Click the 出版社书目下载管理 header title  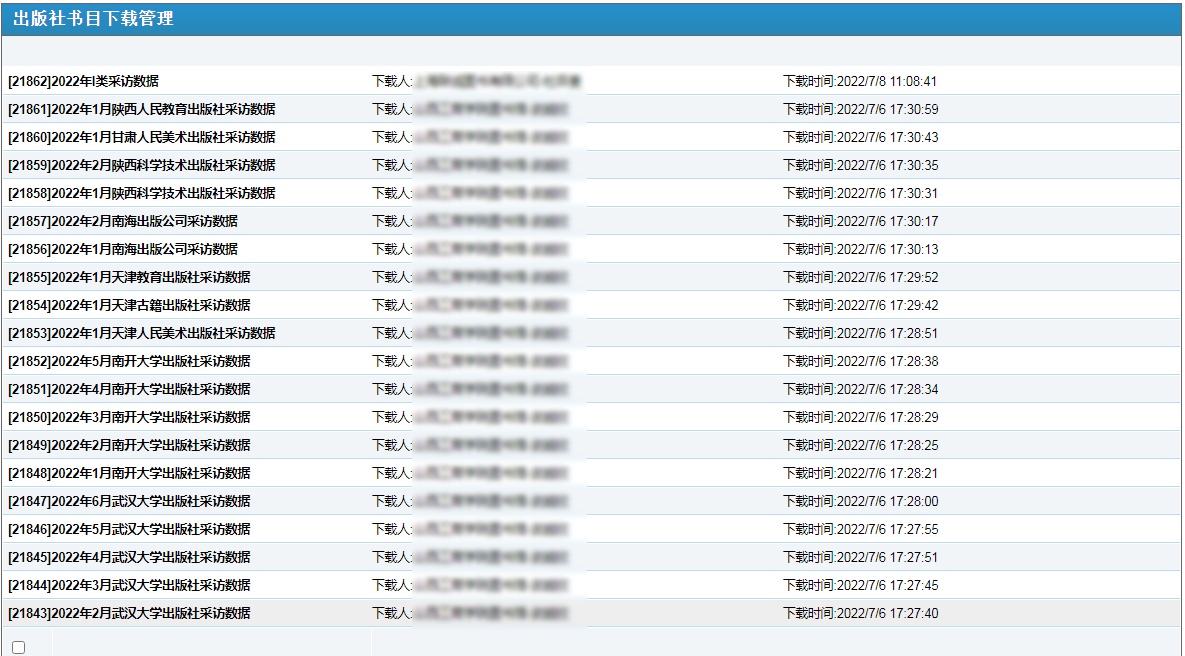(x=93, y=19)
